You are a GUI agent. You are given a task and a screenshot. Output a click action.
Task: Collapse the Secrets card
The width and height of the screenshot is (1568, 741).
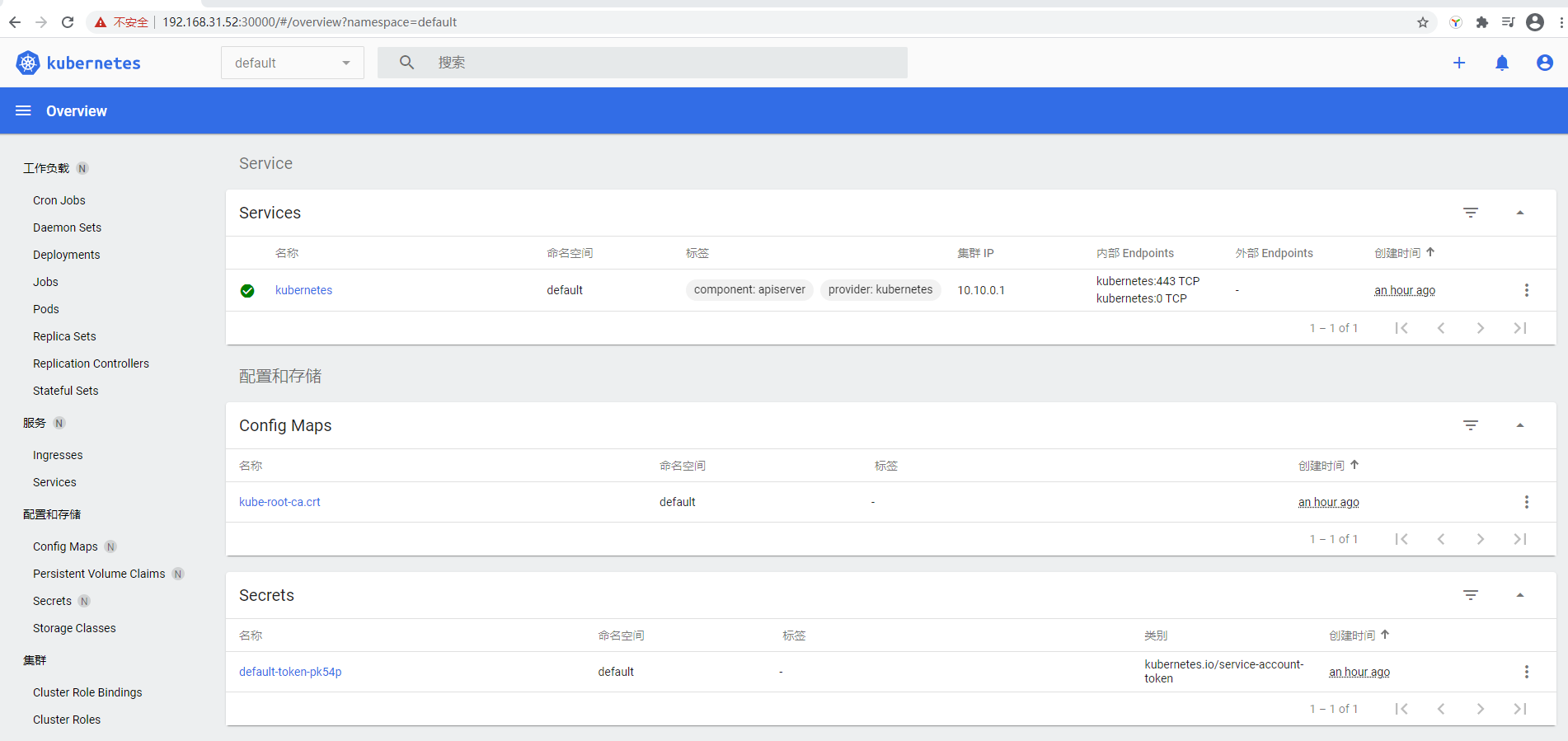1520,595
